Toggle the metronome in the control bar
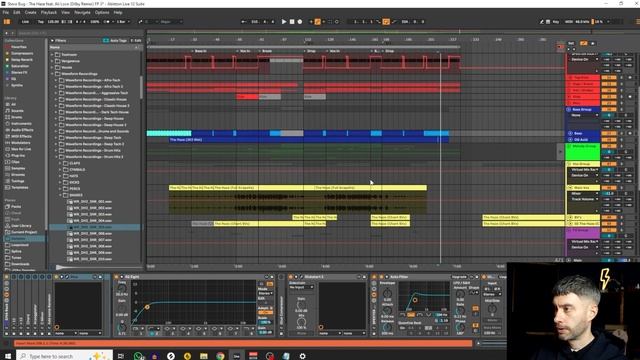 tap(107, 22)
